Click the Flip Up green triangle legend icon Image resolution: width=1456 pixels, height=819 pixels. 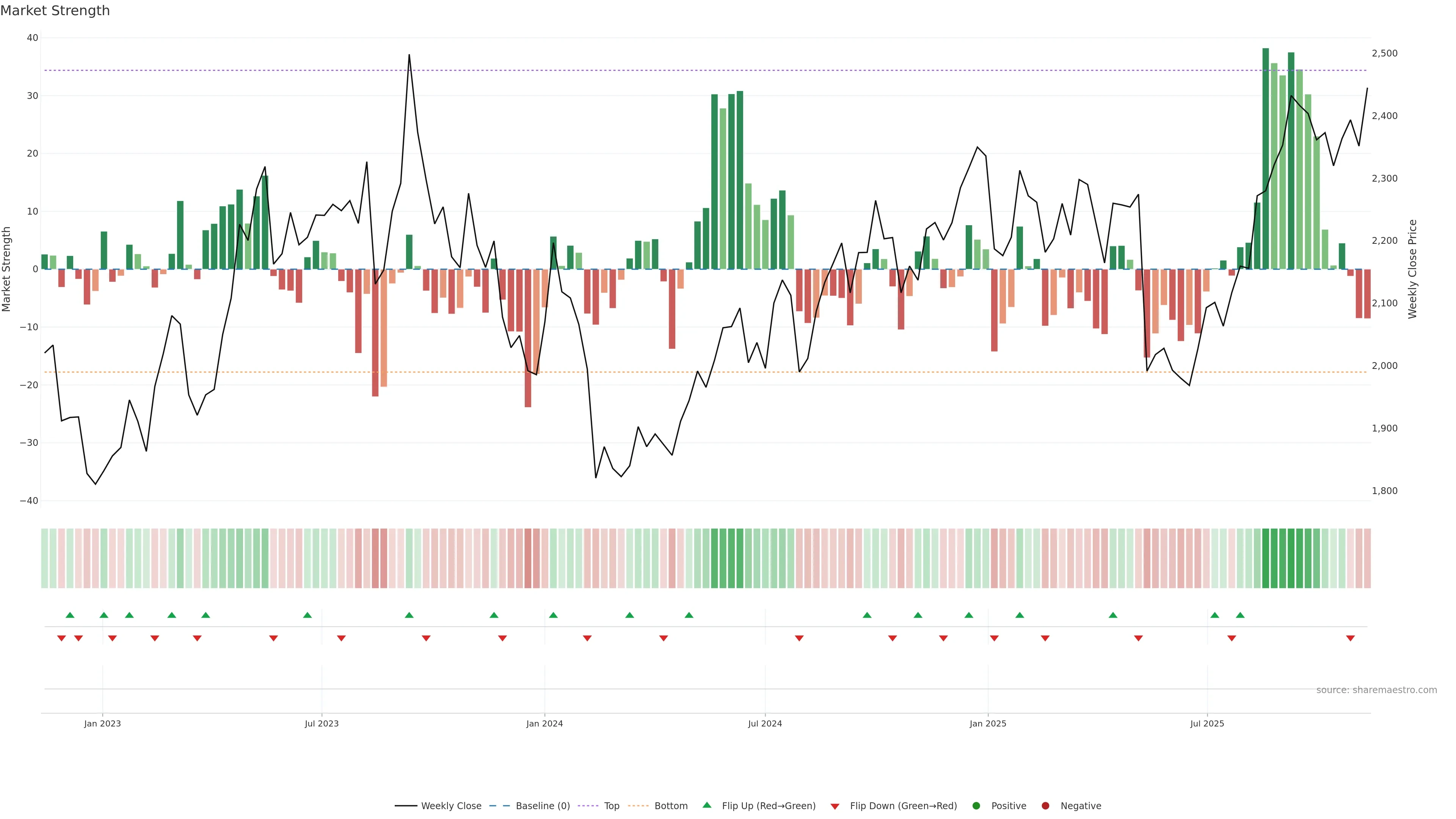tap(706, 805)
